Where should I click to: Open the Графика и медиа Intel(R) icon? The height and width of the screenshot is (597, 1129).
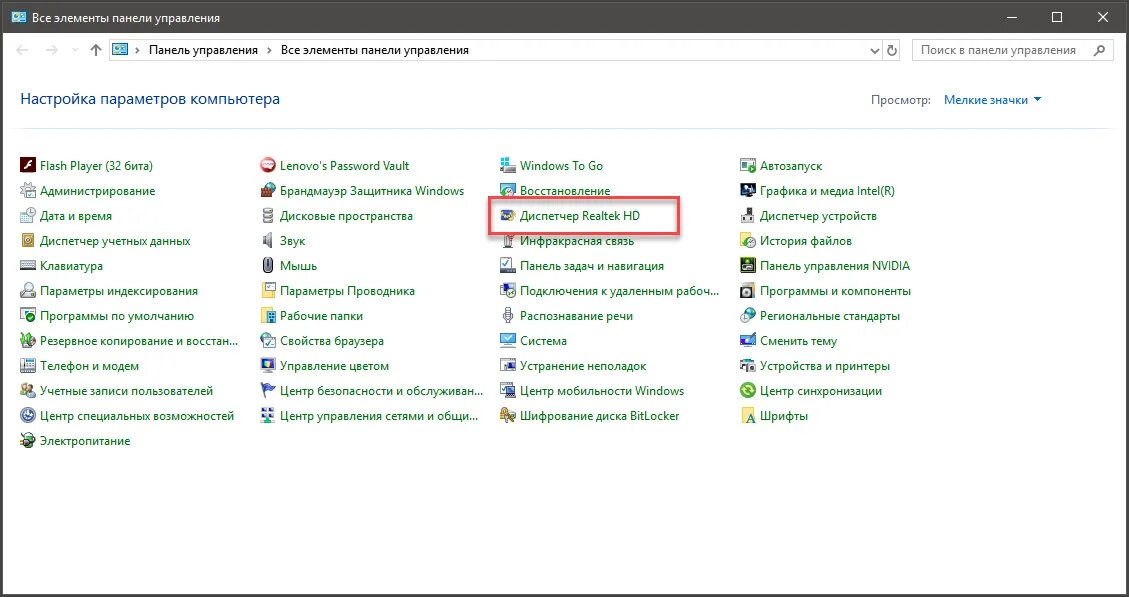(748, 191)
